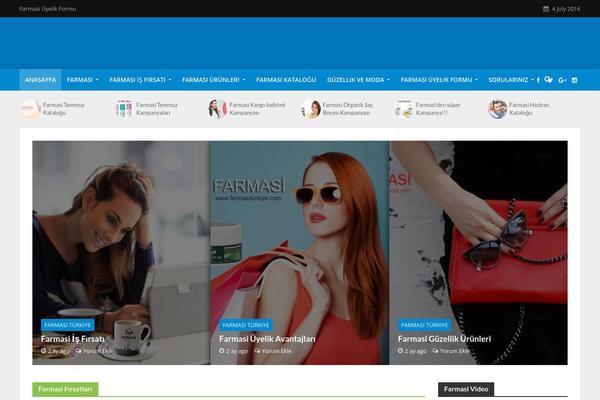600x400 pixels.
Task: Click comment icon under Farmasi İş Fırsatı
Action: (78, 351)
